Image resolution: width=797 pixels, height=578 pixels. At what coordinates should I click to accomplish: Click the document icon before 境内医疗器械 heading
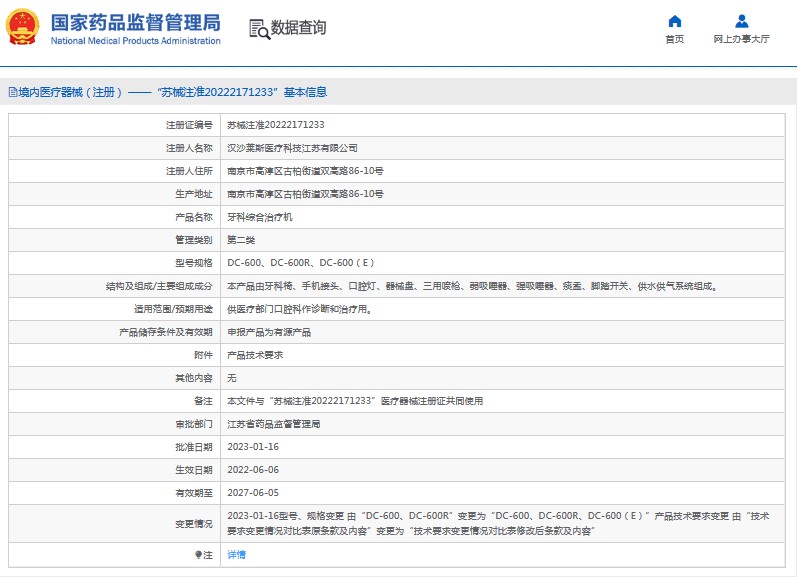click(11, 92)
